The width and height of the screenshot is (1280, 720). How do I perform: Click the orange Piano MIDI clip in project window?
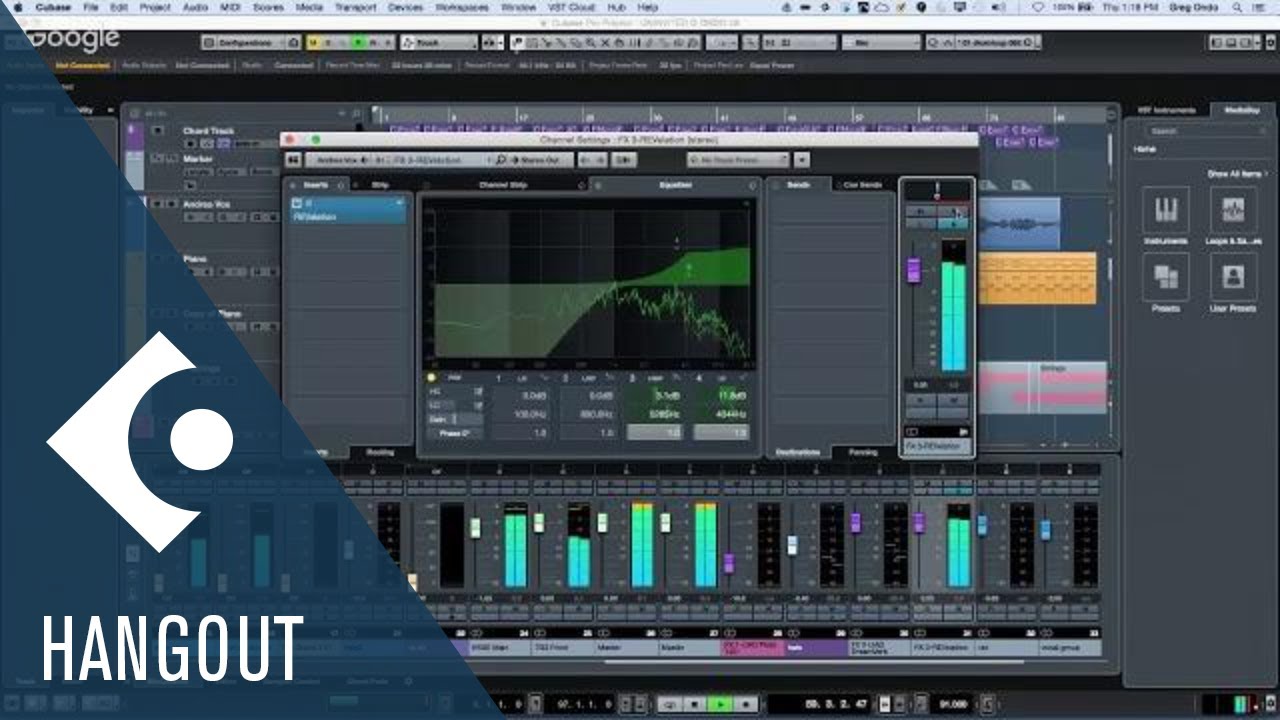coord(1036,279)
